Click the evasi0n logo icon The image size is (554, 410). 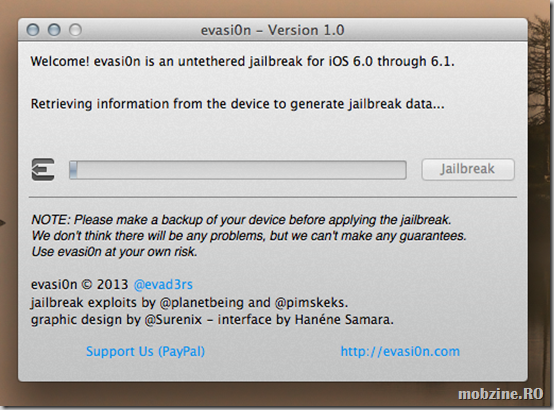click(43, 170)
